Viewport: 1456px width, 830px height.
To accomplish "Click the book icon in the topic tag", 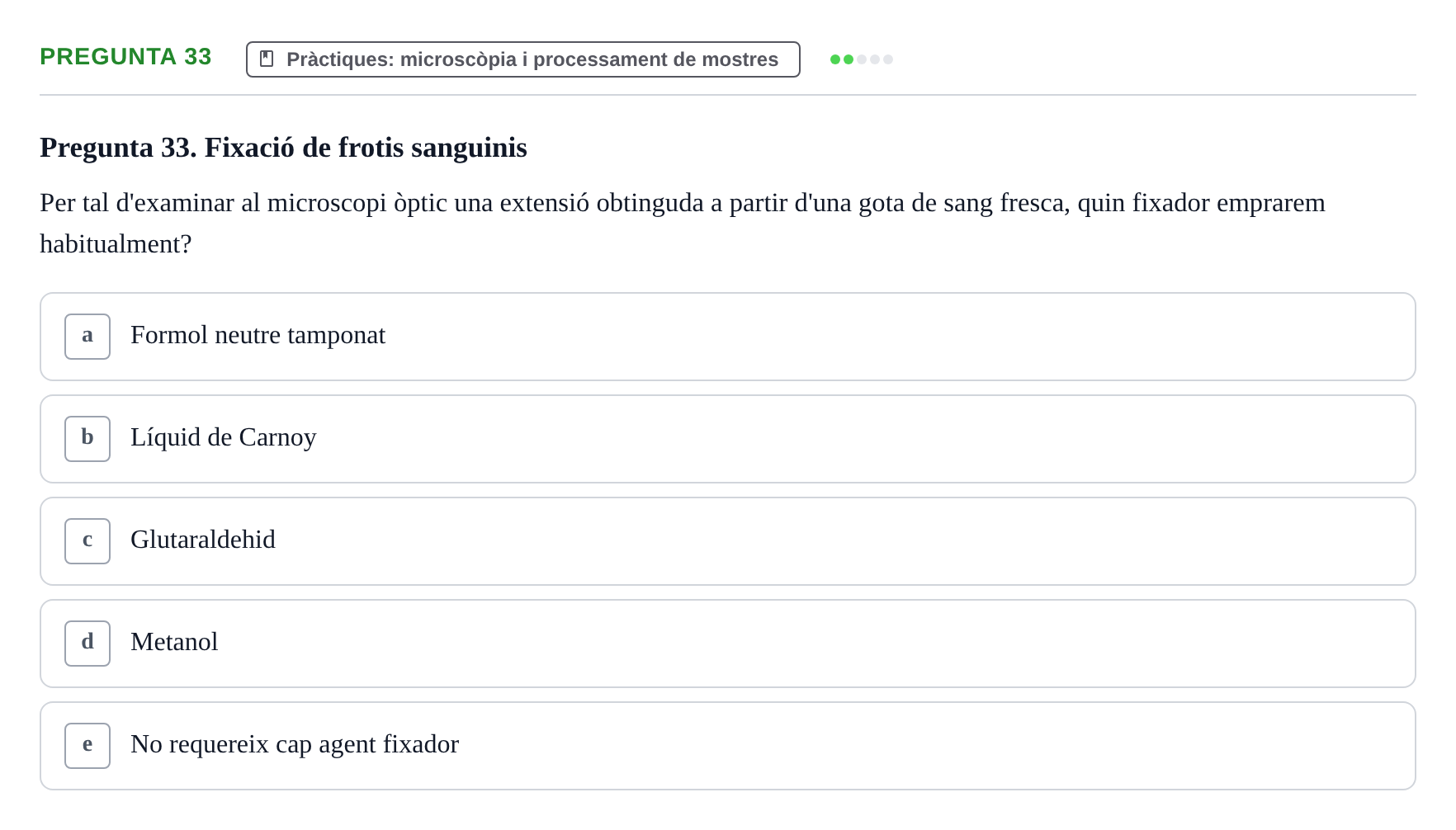I will [x=267, y=59].
